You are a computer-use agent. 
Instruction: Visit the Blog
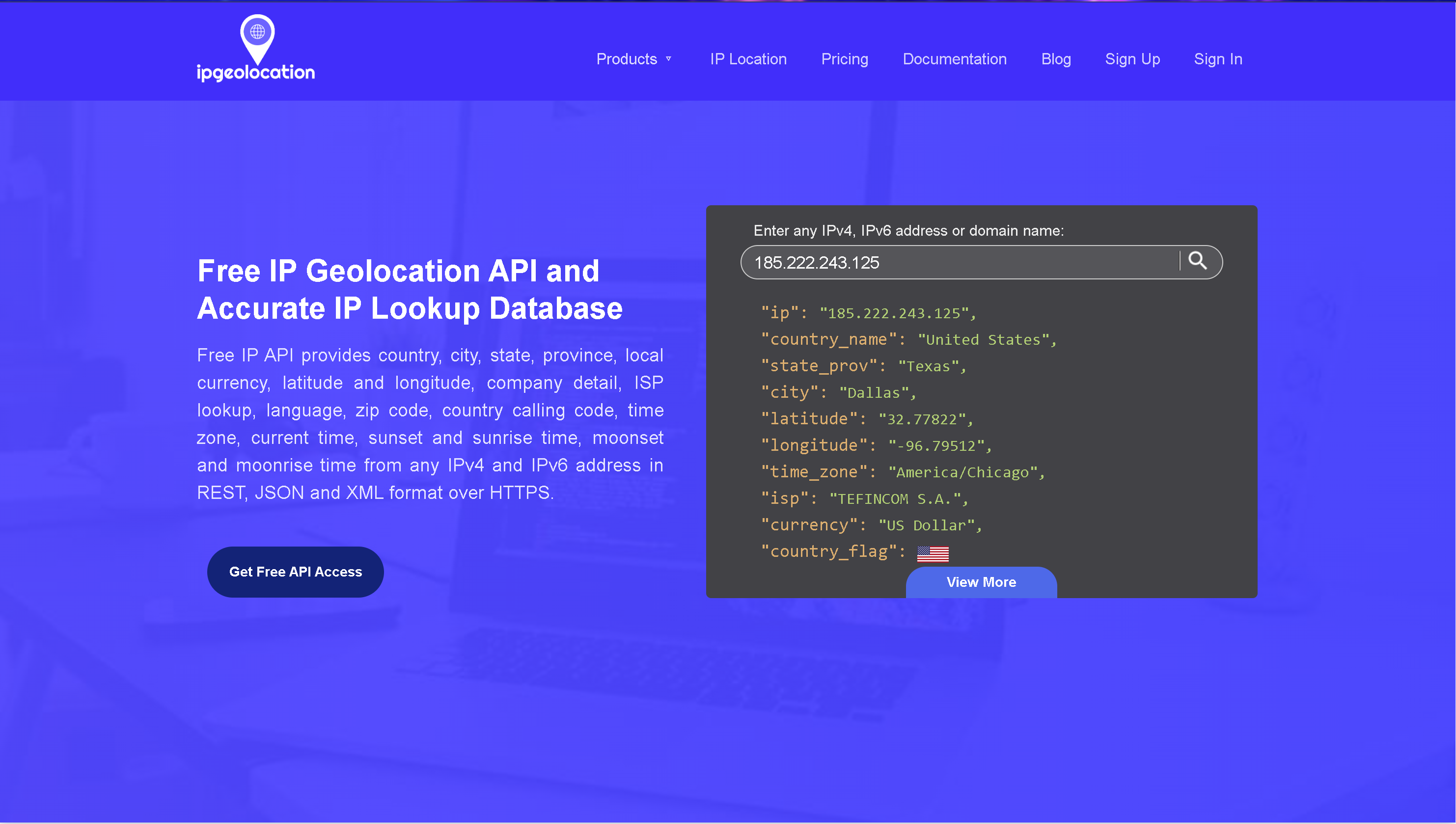(1056, 59)
